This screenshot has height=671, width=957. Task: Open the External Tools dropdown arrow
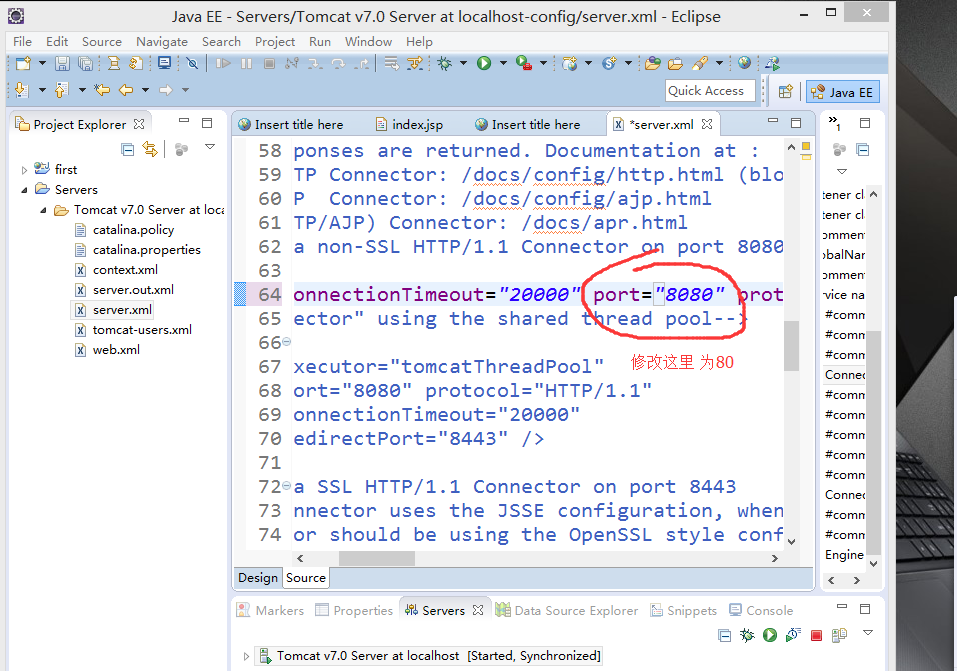pos(543,63)
